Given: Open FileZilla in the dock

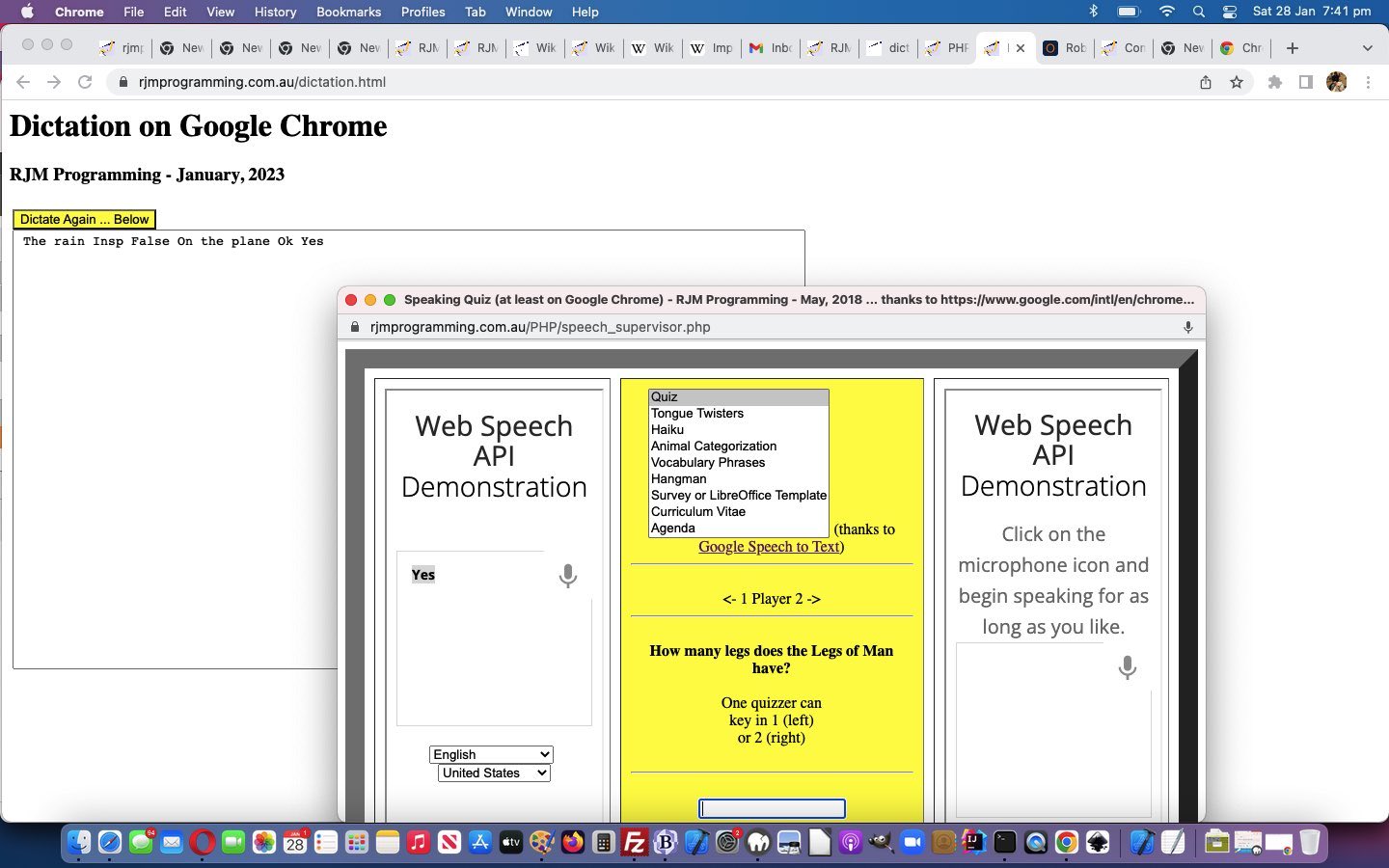Looking at the screenshot, I should 634,842.
